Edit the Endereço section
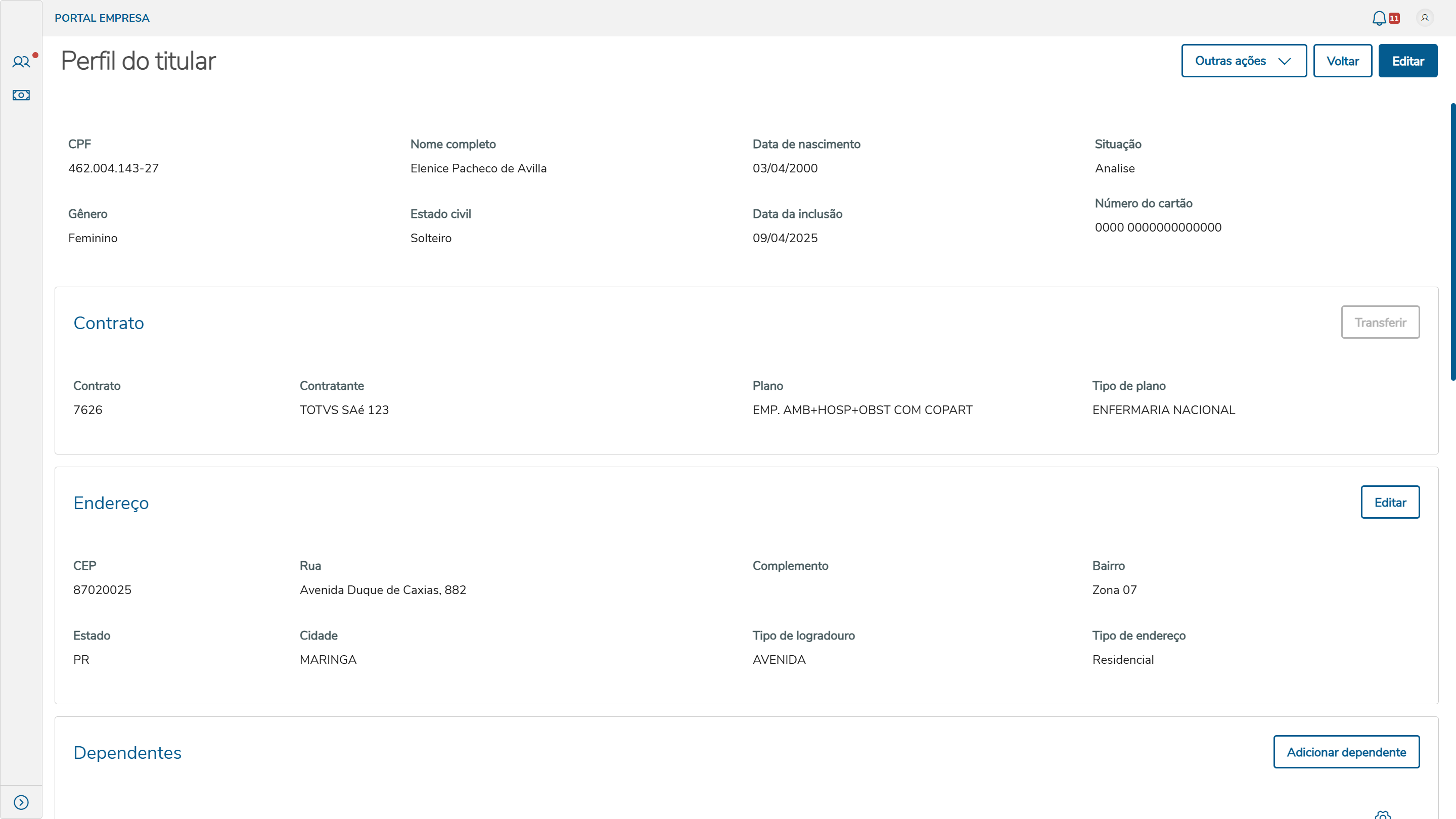 point(1389,502)
